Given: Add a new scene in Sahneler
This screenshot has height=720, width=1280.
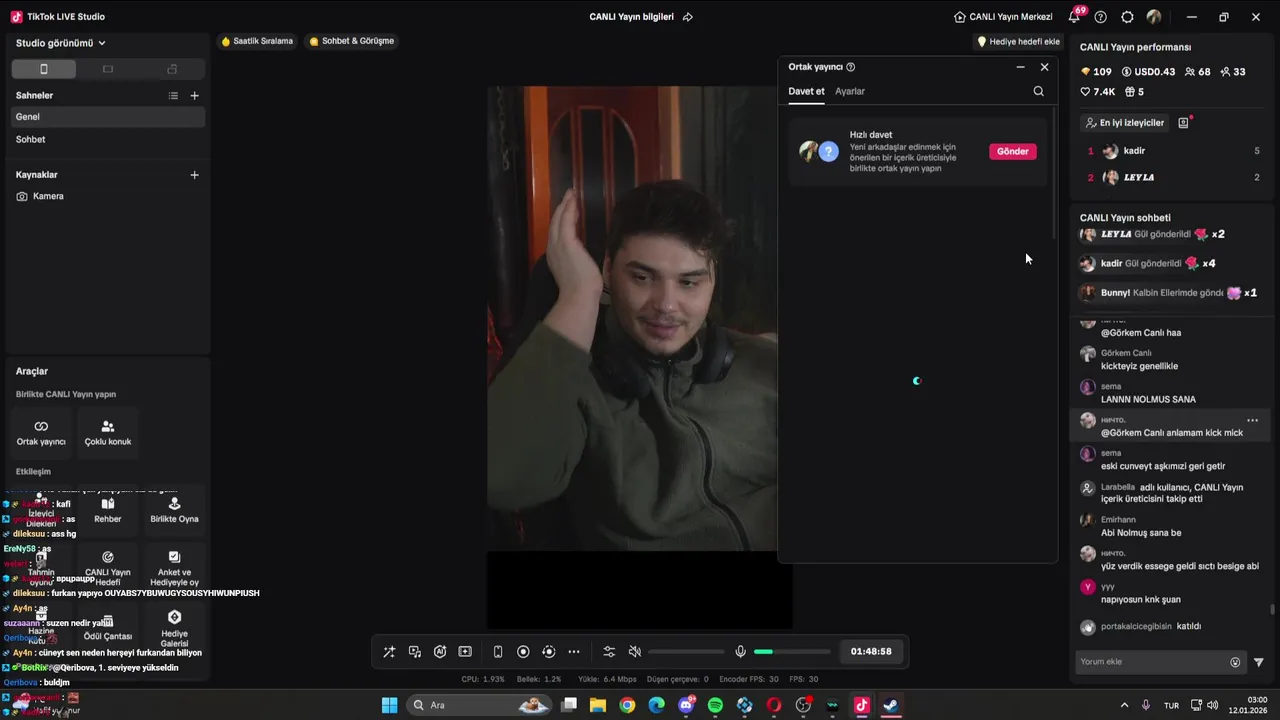Looking at the screenshot, I should click(195, 96).
